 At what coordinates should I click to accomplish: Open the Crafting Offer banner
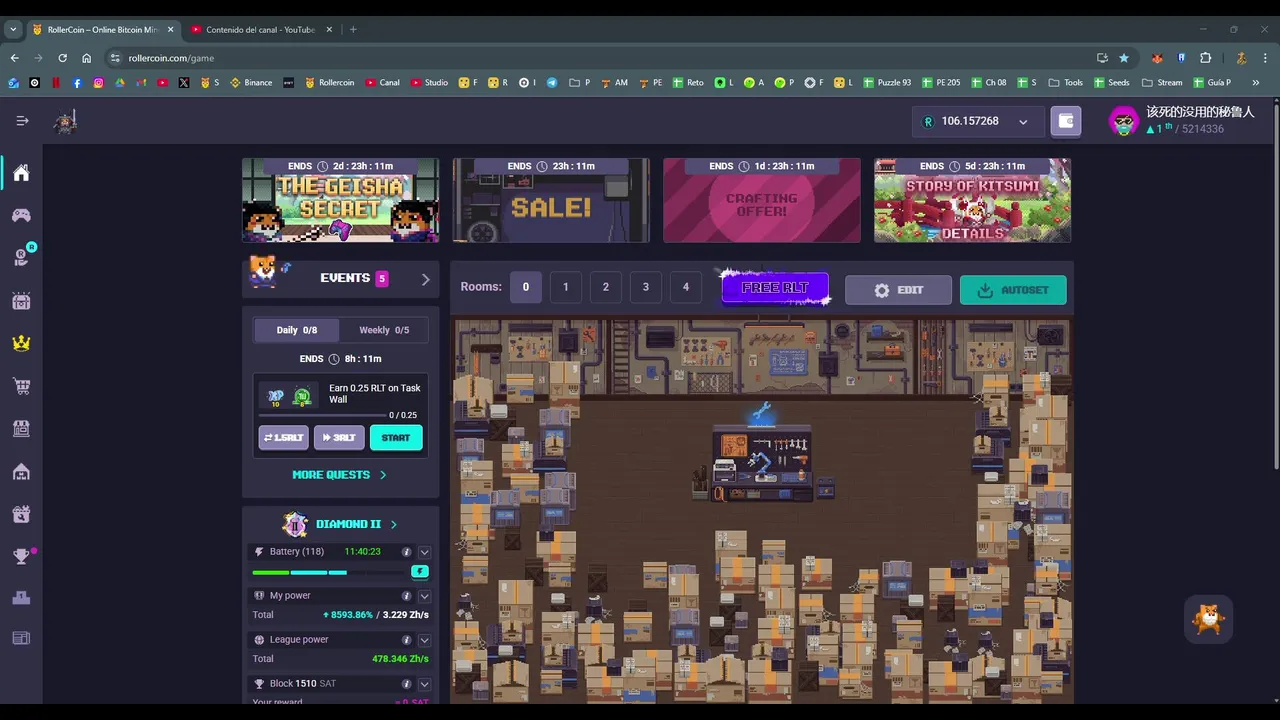pyautogui.click(x=762, y=200)
